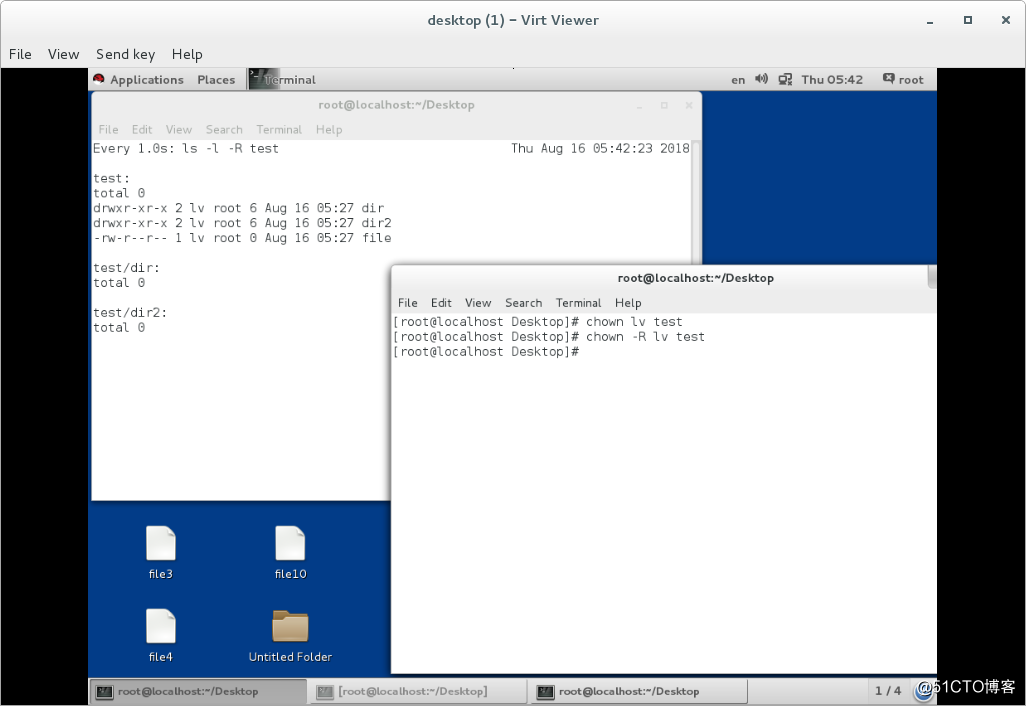
Task: Open Search menu in front terminal window
Action: click(x=523, y=303)
